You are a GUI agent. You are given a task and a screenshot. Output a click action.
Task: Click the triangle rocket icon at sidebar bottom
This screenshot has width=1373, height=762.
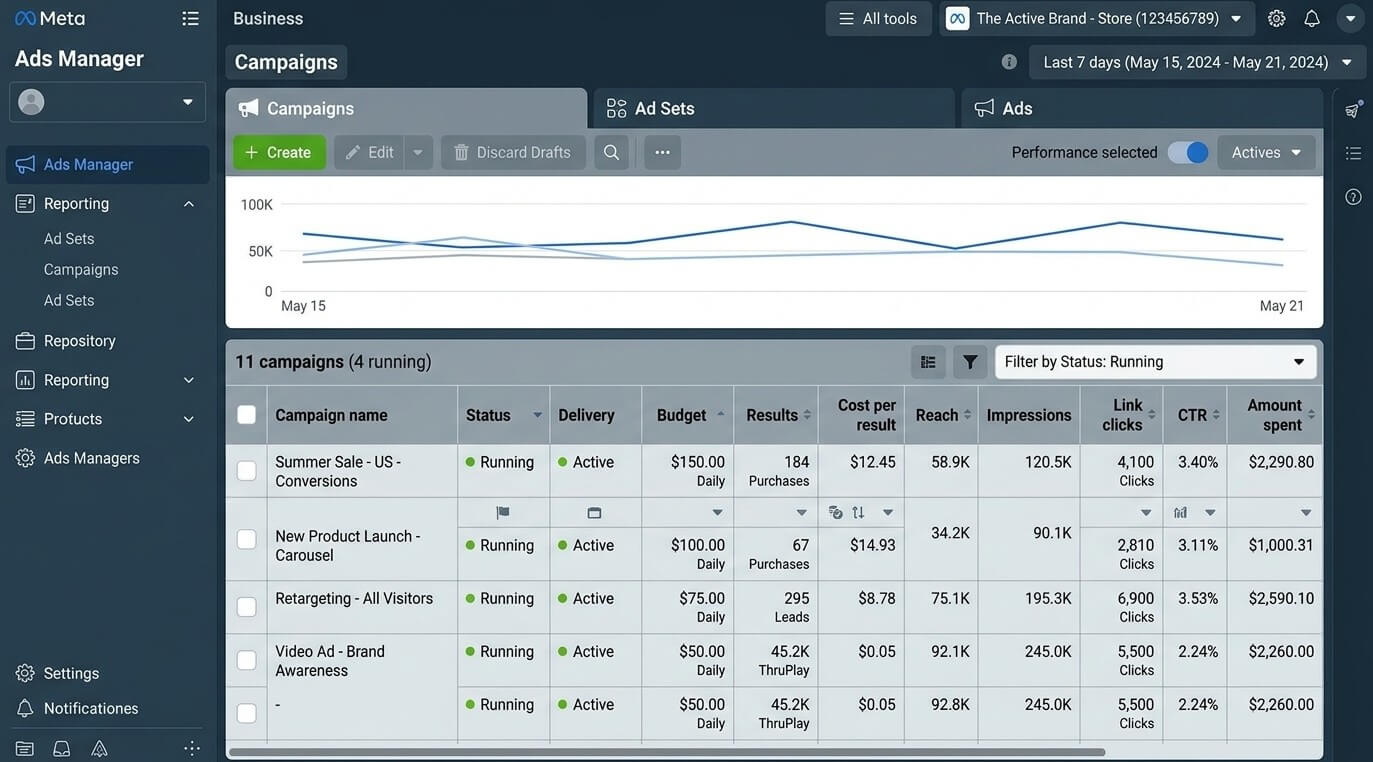(x=99, y=748)
